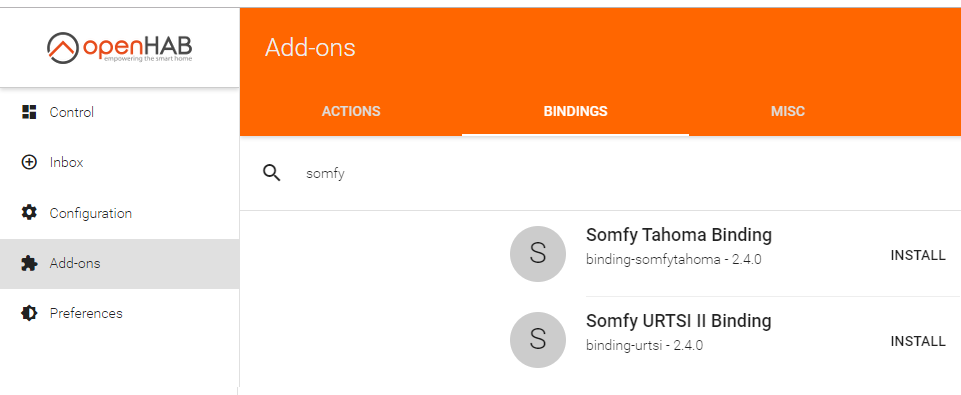The height and width of the screenshot is (395, 961).
Task: Open the Preferences menu entry
Action: click(x=120, y=313)
